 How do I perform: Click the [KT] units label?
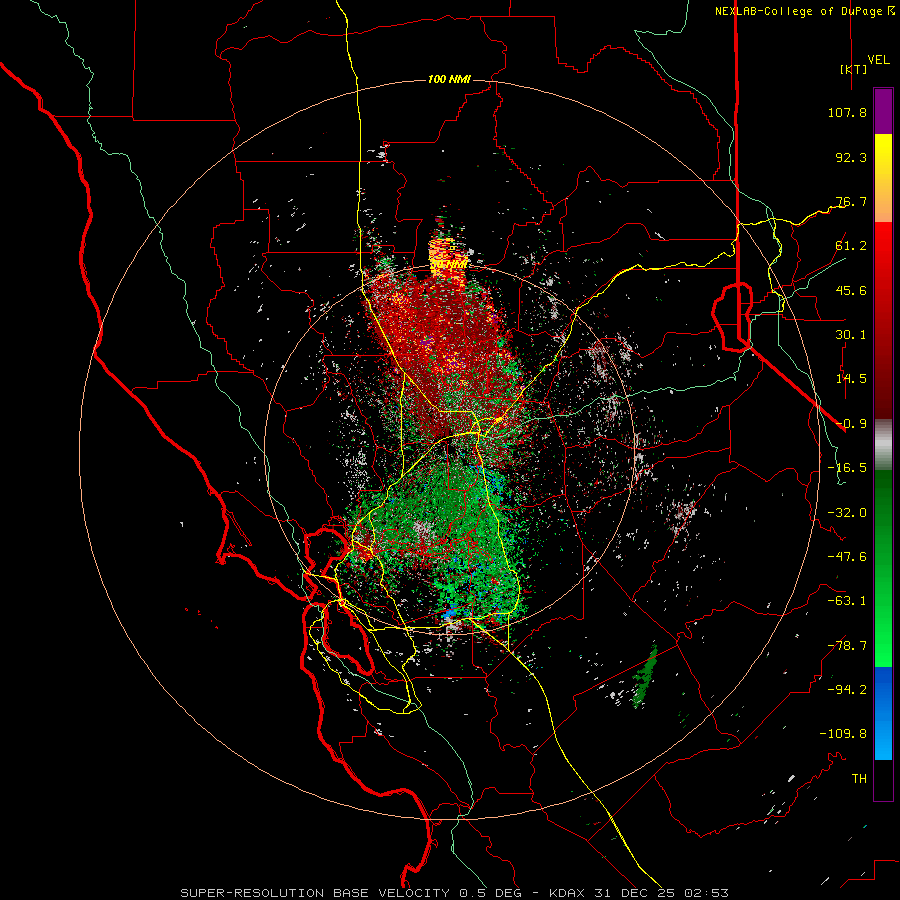pyautogui.click(x=853, y=69)
